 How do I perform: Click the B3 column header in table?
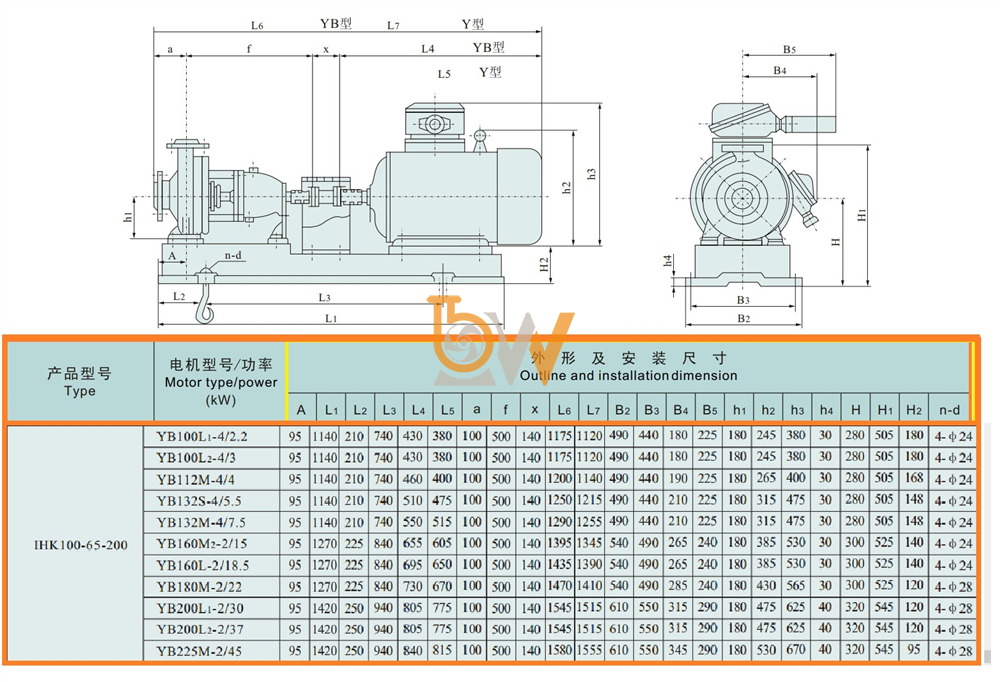pos(651,410)
